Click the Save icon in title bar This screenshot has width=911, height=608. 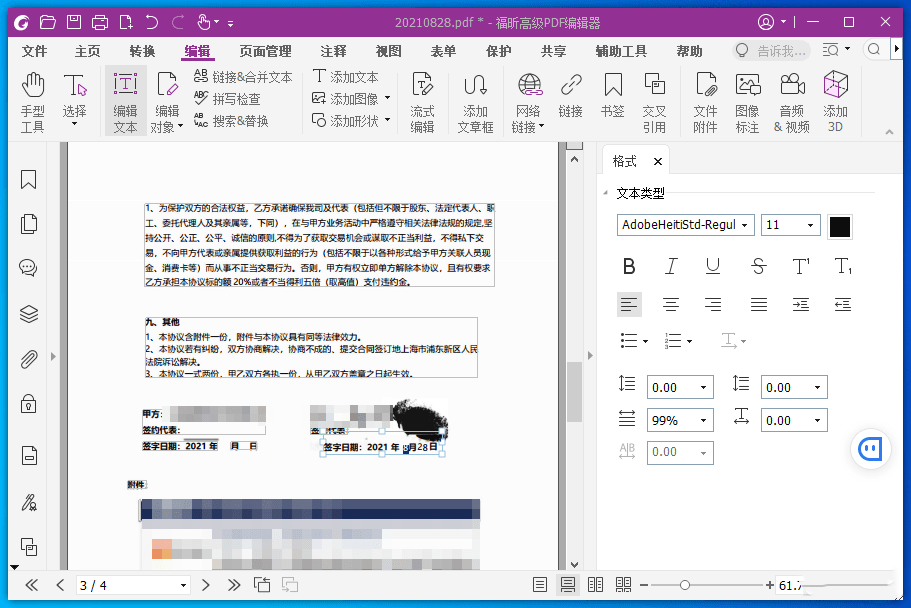point(74,23)
